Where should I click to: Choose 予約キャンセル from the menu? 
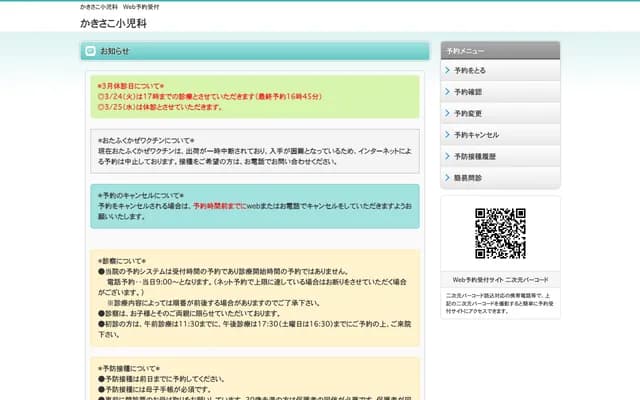tap(476, 135)
